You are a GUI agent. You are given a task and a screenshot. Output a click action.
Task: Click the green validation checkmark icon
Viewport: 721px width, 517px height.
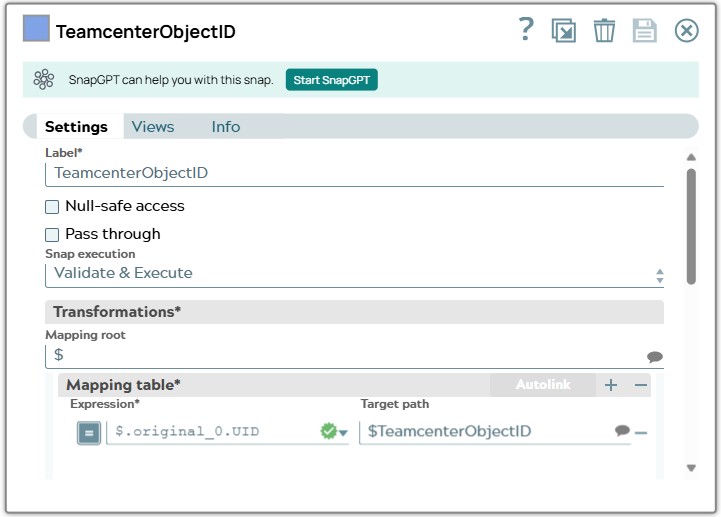click(x=328, y=431)
